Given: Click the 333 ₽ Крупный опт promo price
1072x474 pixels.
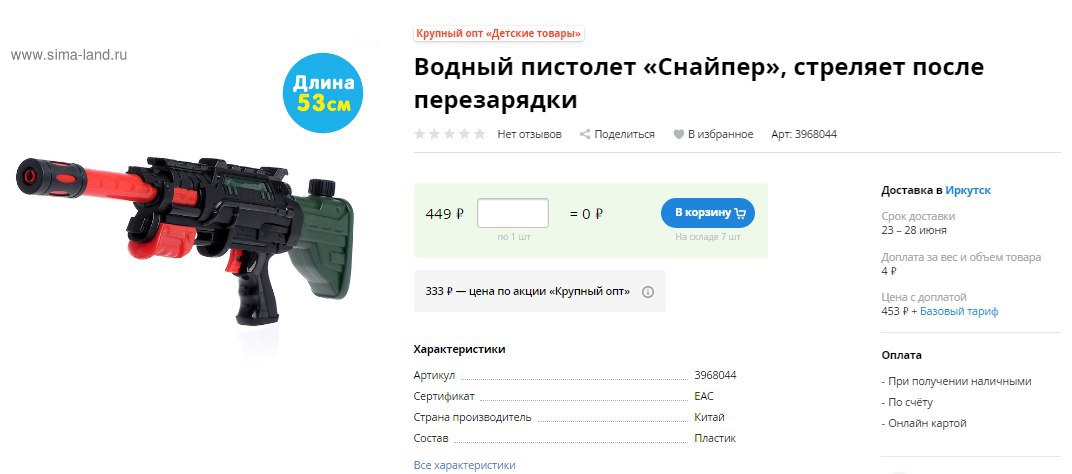Looking at the screenshot, I should tap(528, 291).
